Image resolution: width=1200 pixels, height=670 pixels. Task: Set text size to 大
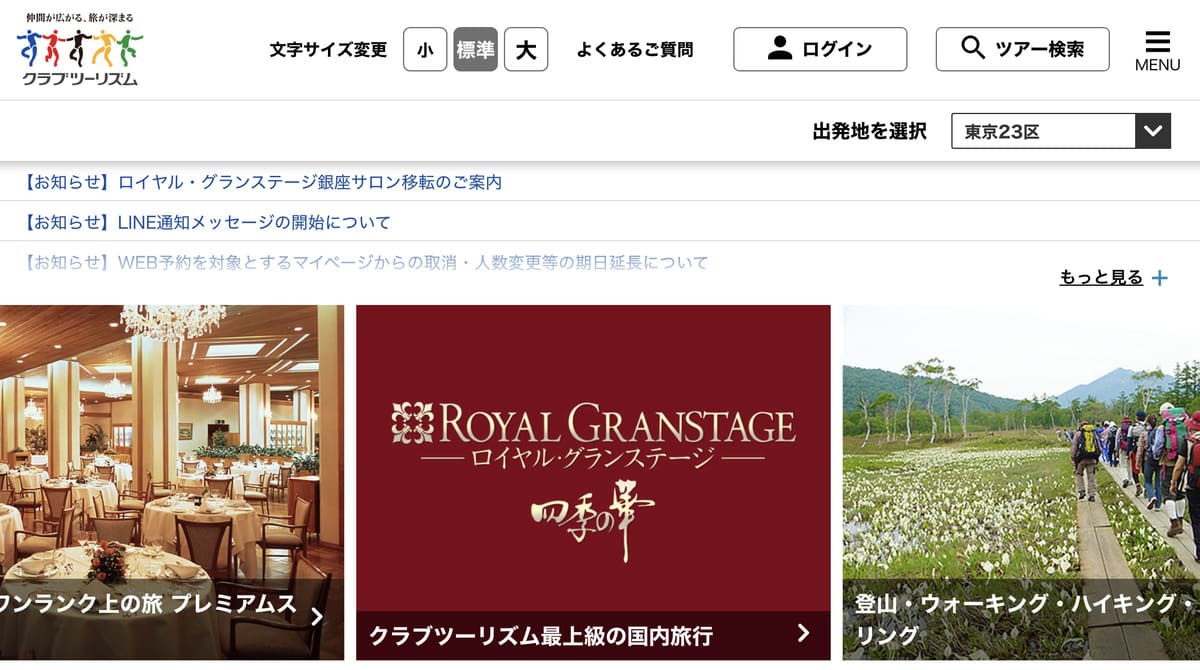(x=526, y=49)
